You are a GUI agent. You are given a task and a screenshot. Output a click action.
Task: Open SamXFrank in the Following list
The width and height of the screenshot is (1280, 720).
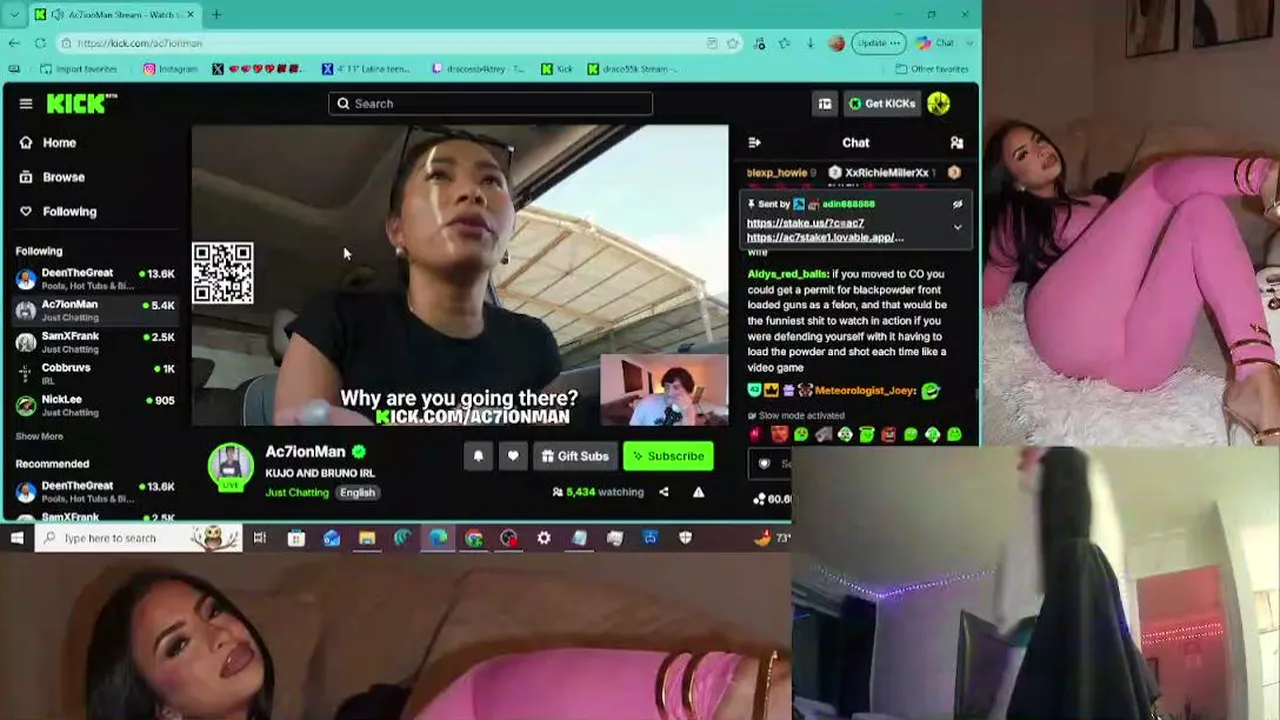click(x=96, y=342)
